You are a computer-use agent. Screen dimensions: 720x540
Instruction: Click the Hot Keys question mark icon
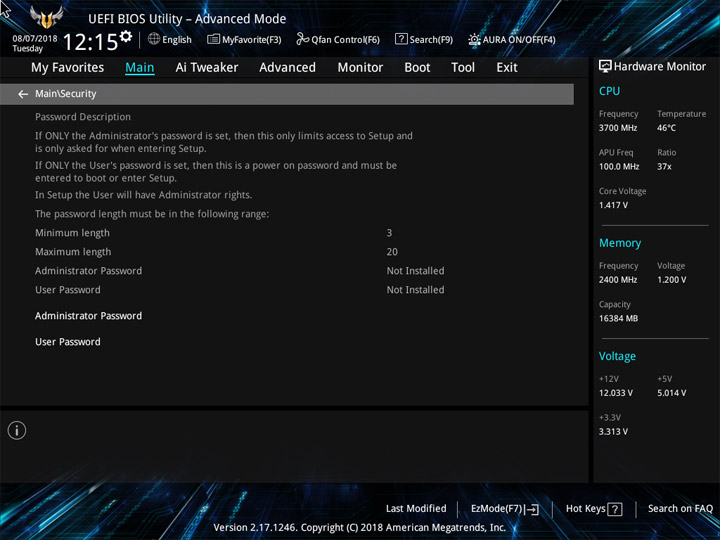tap(615, 509)
